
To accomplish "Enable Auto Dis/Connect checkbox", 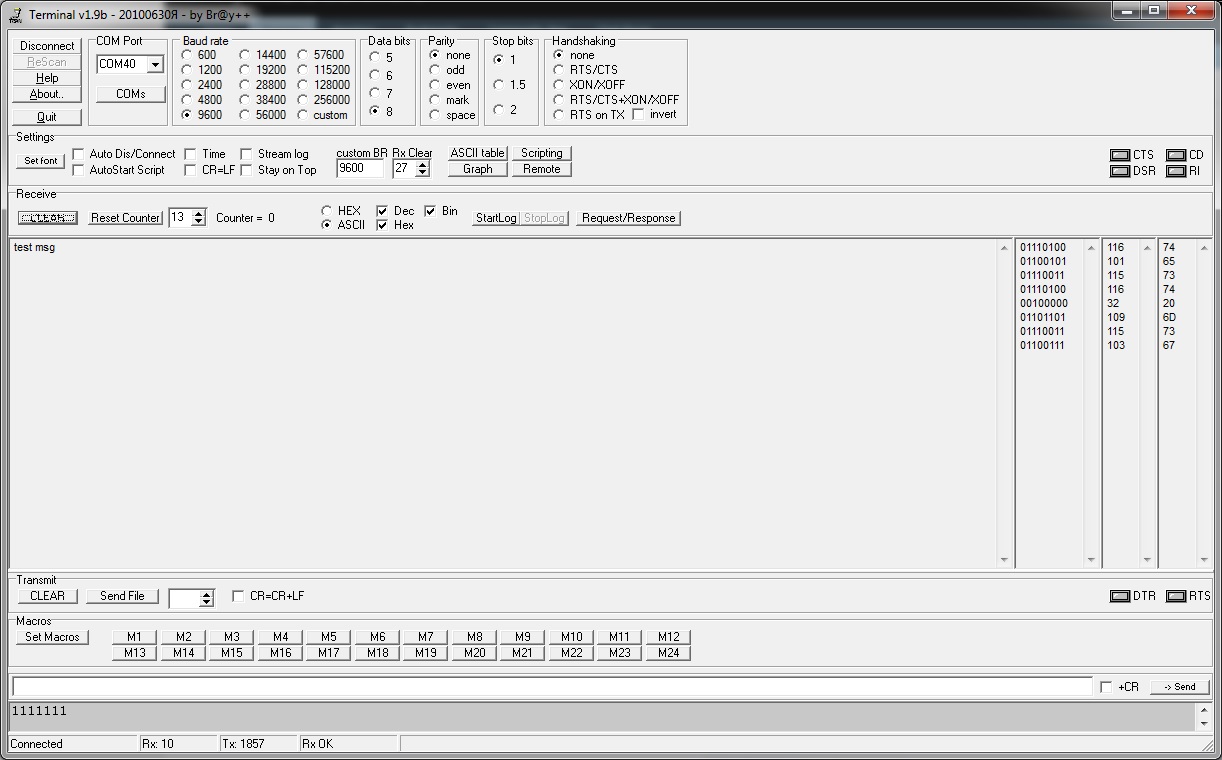I will pyautogui.click(x=79, y=154).
